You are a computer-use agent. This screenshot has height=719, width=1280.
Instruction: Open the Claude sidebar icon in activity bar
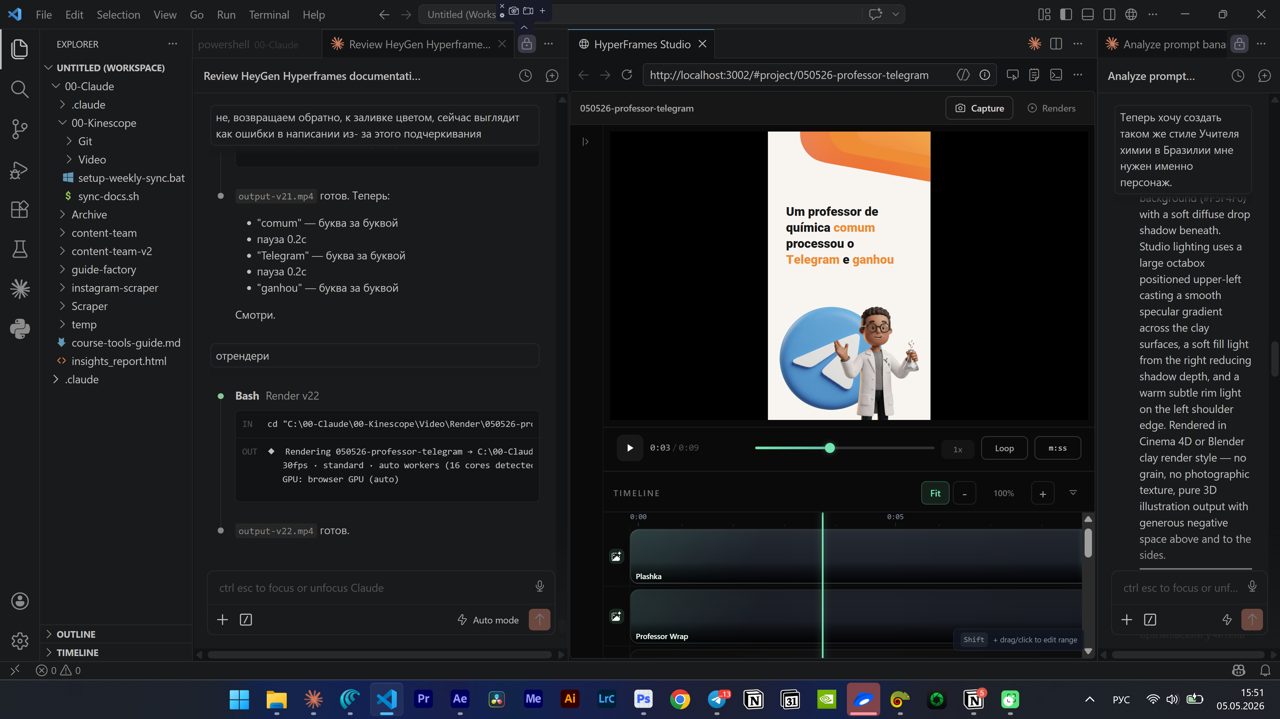[x=19, y=289]
